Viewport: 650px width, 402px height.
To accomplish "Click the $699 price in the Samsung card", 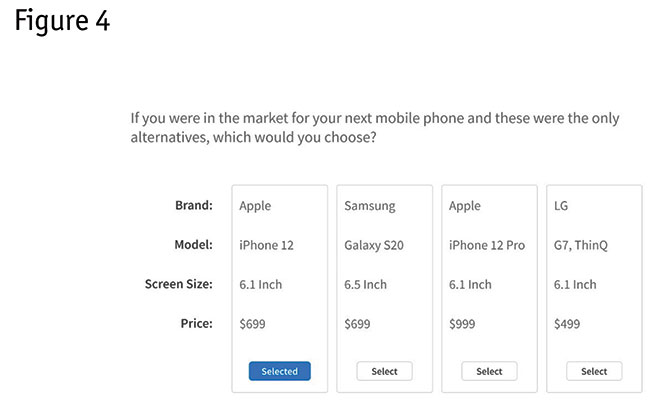I will 358,323.
